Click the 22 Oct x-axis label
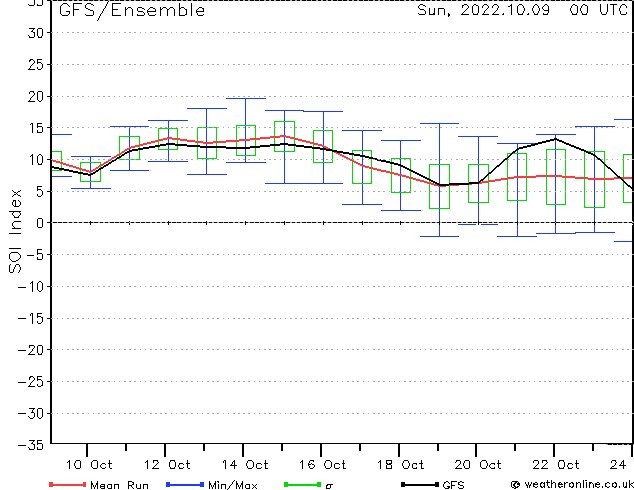 tap(556, 465)
